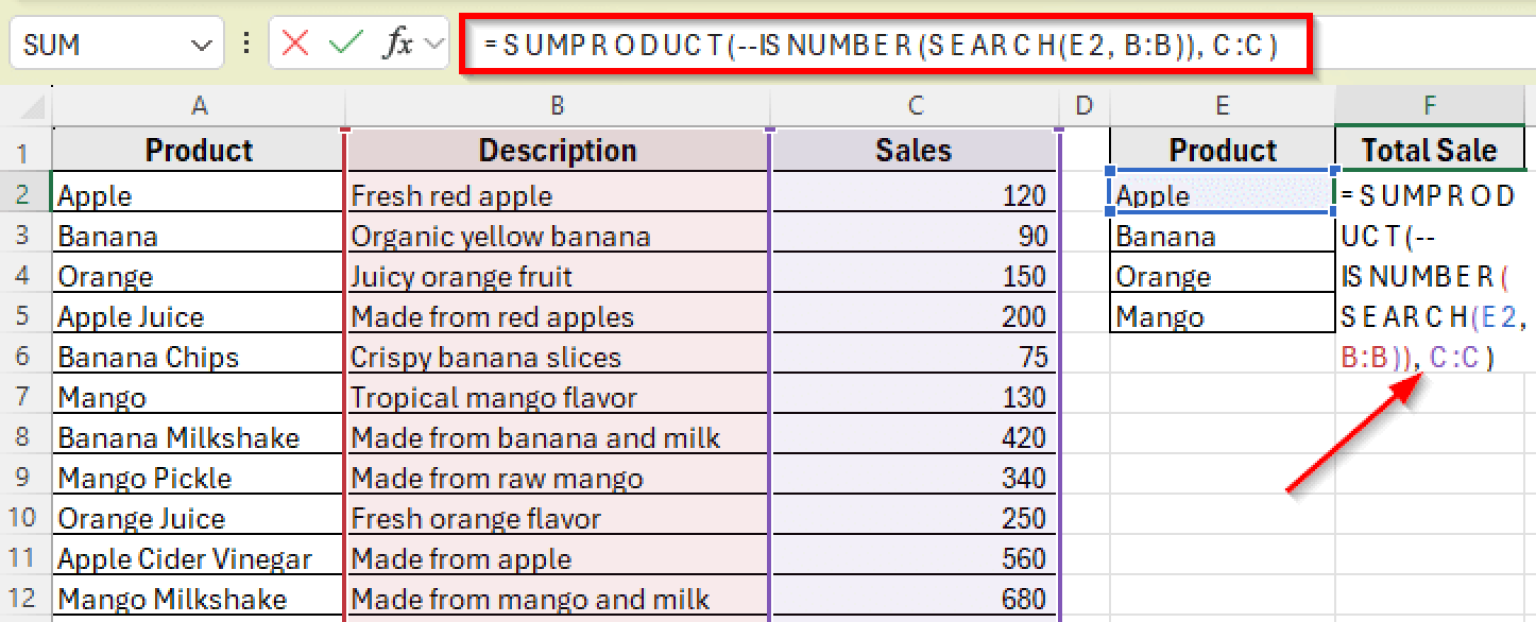Viewport: 1536px width, 622px height.
Task: Select row 7 header
Action: click(x=26, y=398)
